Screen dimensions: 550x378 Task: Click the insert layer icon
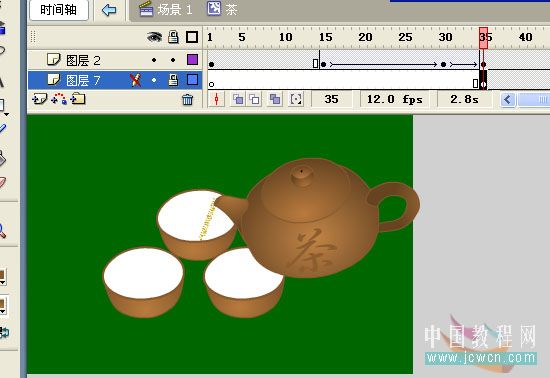coord(39,99)
